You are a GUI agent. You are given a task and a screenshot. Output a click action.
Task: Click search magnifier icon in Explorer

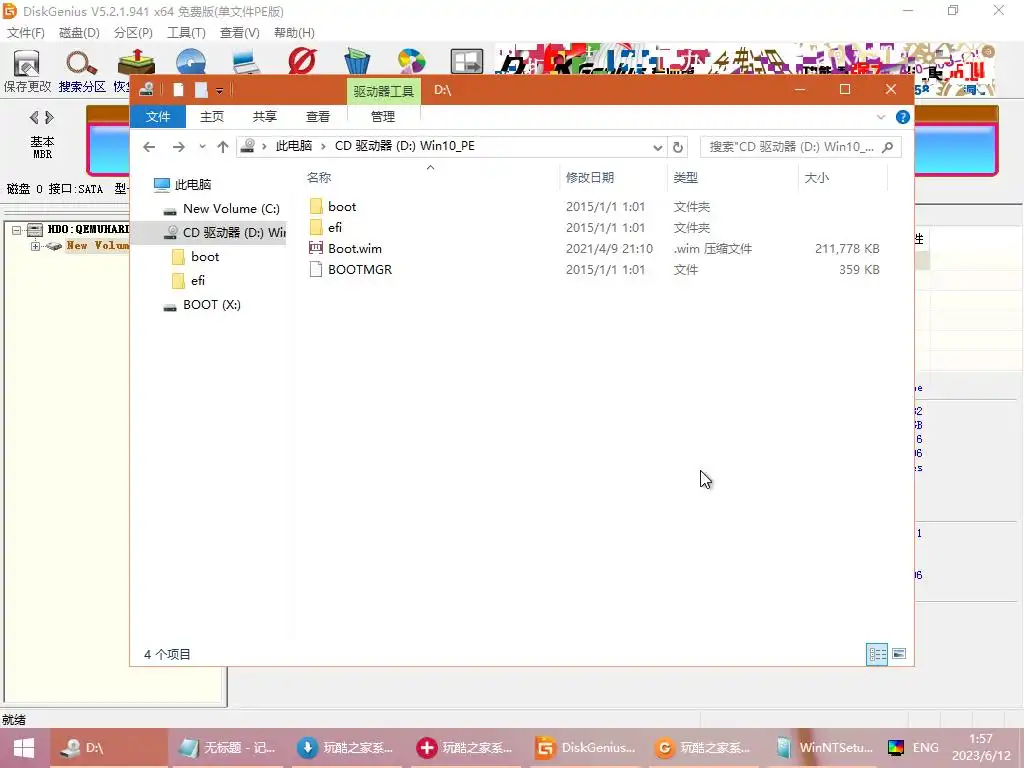(x=887, y=147)
